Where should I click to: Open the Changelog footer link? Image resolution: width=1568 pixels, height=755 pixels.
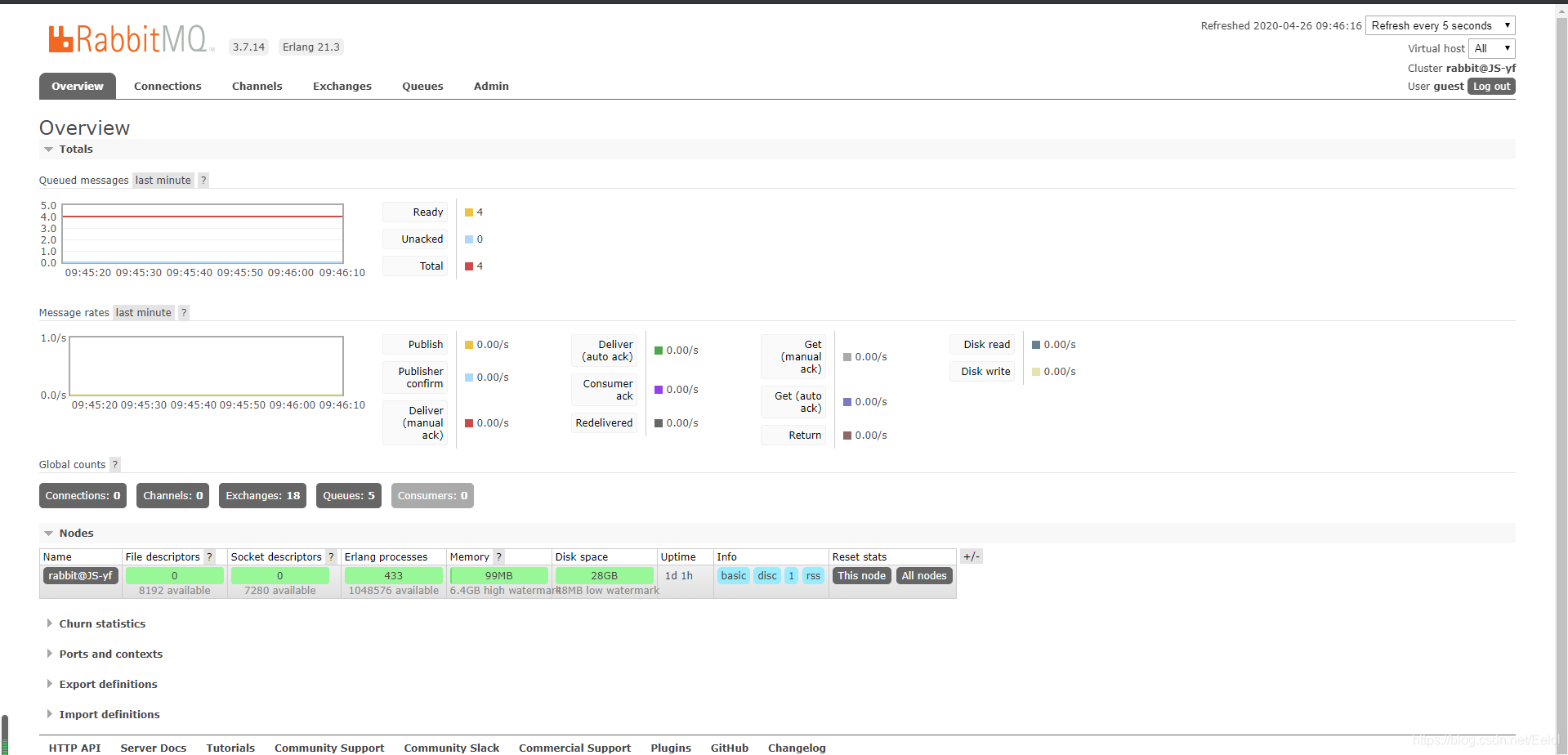[797, 748]
